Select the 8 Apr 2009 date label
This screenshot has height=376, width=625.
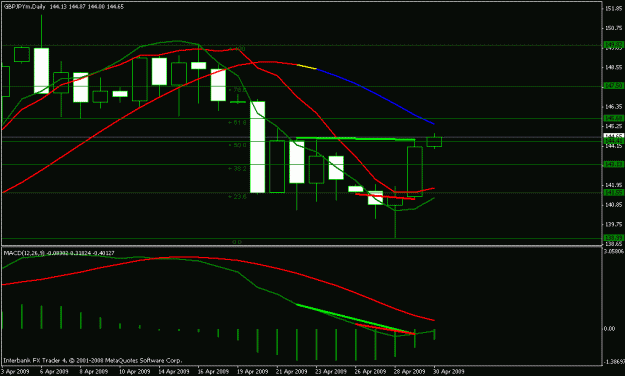[x=94, y=372]
